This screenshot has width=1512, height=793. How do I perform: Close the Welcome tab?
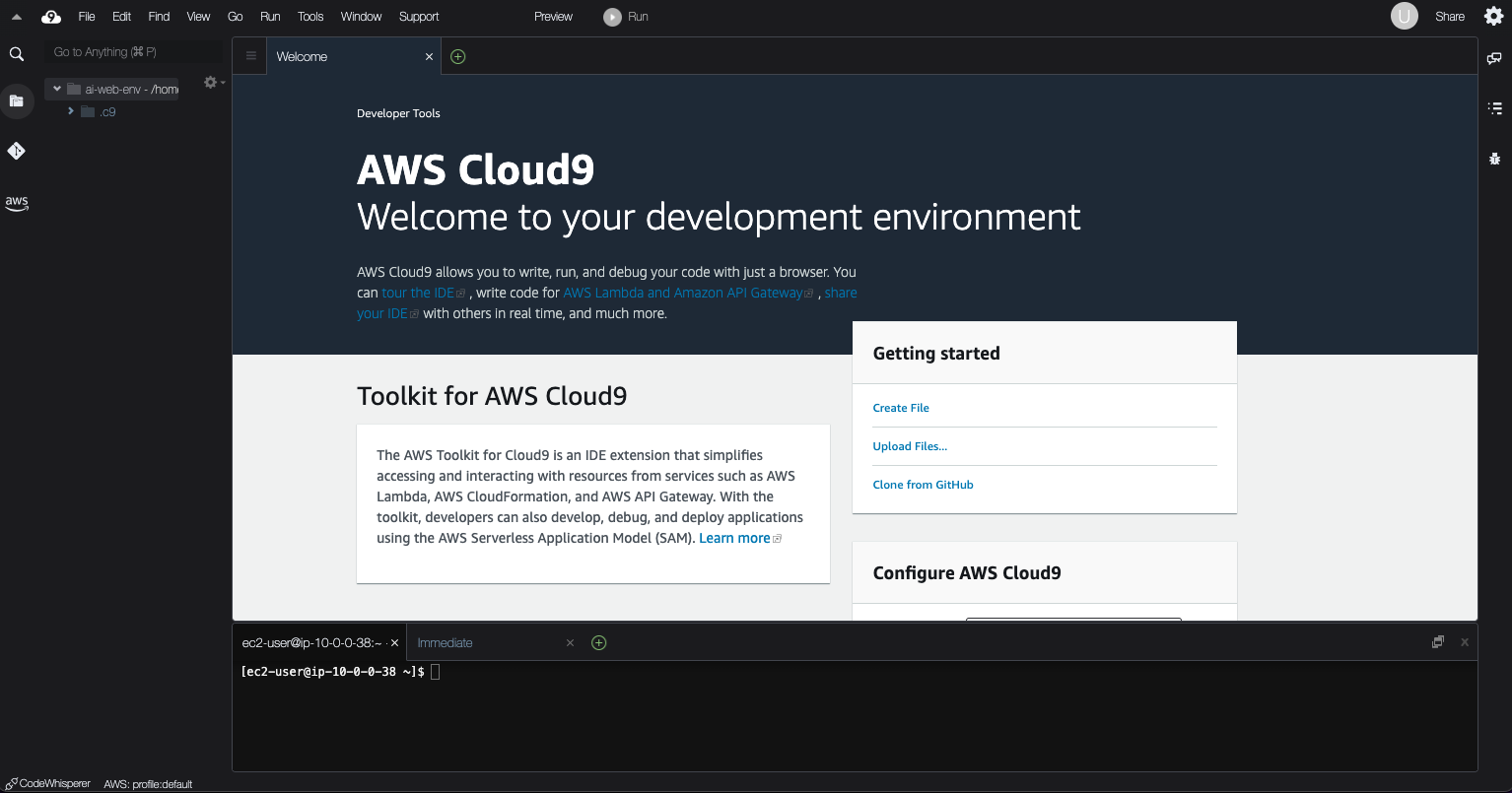[429, 57]
